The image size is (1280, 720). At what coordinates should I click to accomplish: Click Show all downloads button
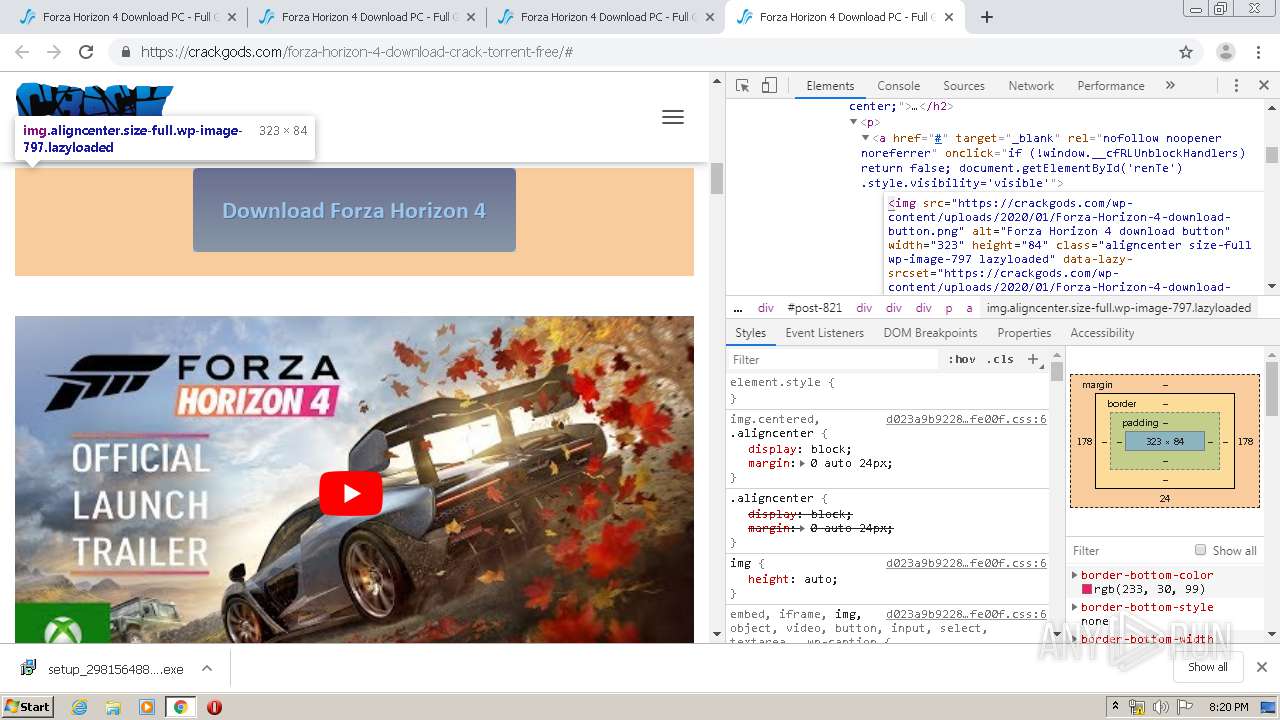pos(1208,667)
